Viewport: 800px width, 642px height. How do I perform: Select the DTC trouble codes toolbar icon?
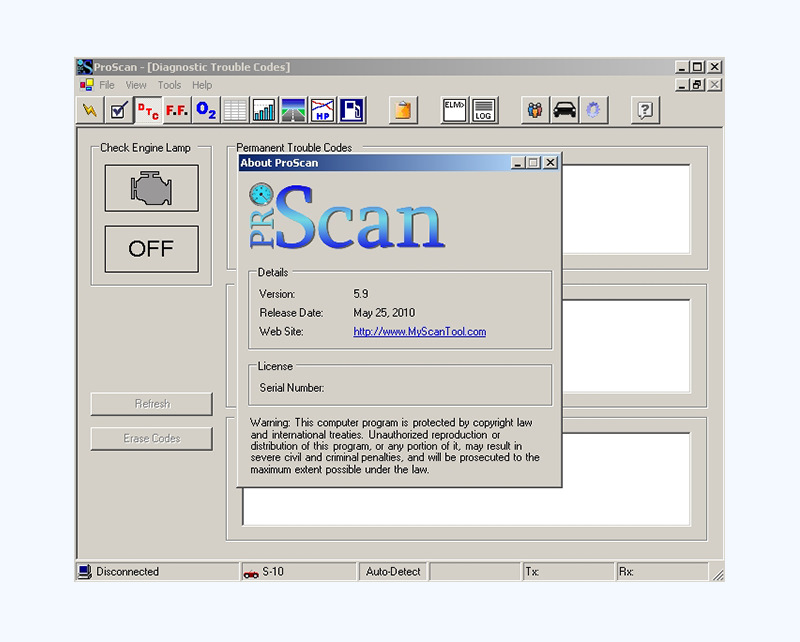[x=148, y=110]
